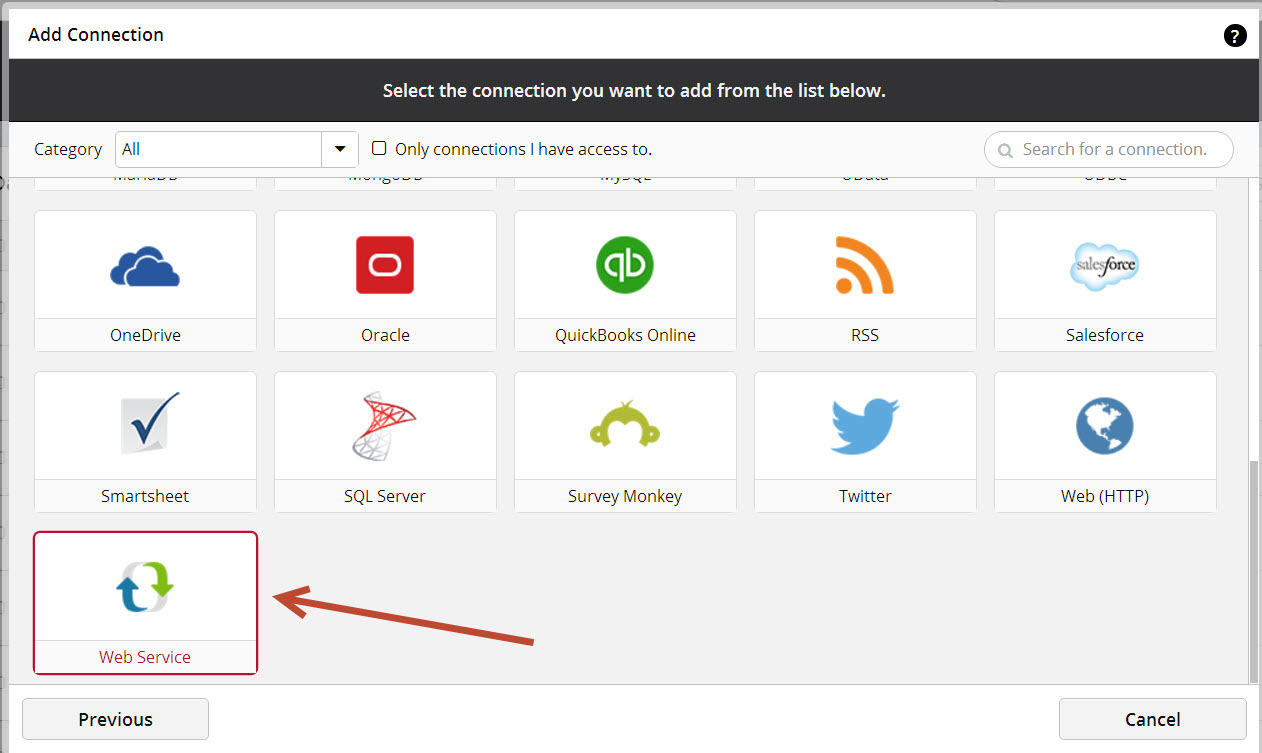The image size is (1262, 753).
Task: Click the 'Salesforce' label text
Action: [1105, 335]
